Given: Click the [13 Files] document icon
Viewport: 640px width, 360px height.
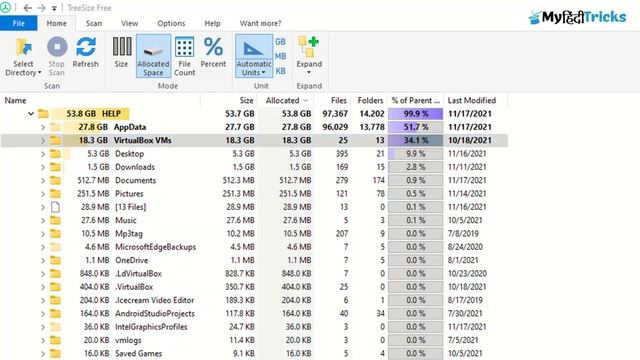Looking at the screenshot, I should pyautogui.click(x=55, y=207).
